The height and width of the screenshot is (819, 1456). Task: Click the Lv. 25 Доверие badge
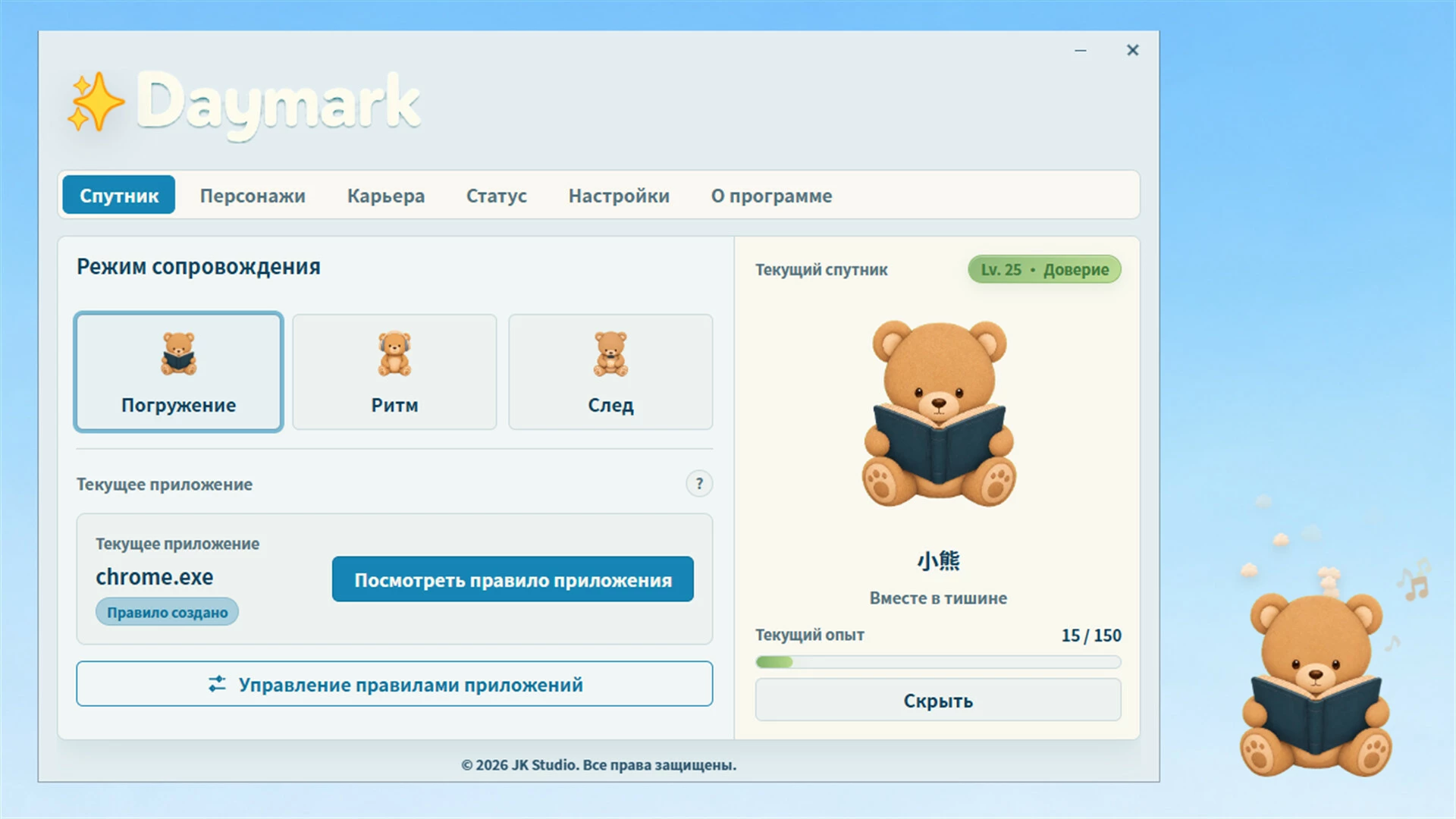[x=1044, y=269]
